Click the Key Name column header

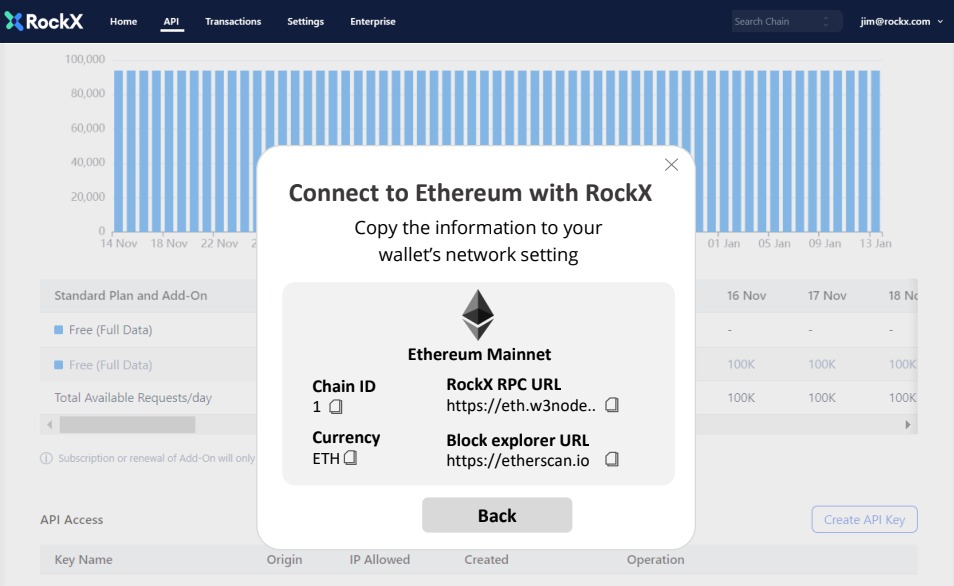83,560
